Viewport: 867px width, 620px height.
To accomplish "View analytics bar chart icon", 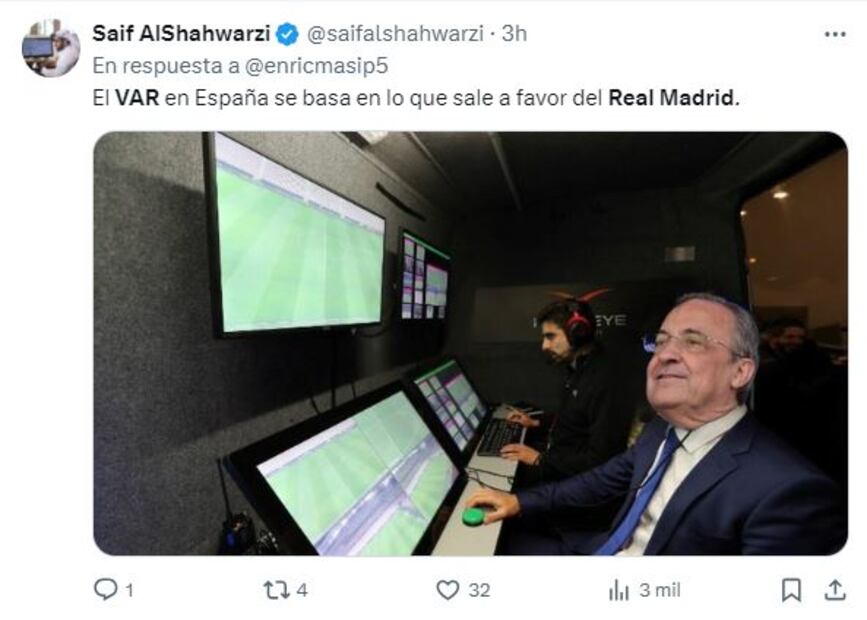I will pyautogui.click(x=619, y=591).
